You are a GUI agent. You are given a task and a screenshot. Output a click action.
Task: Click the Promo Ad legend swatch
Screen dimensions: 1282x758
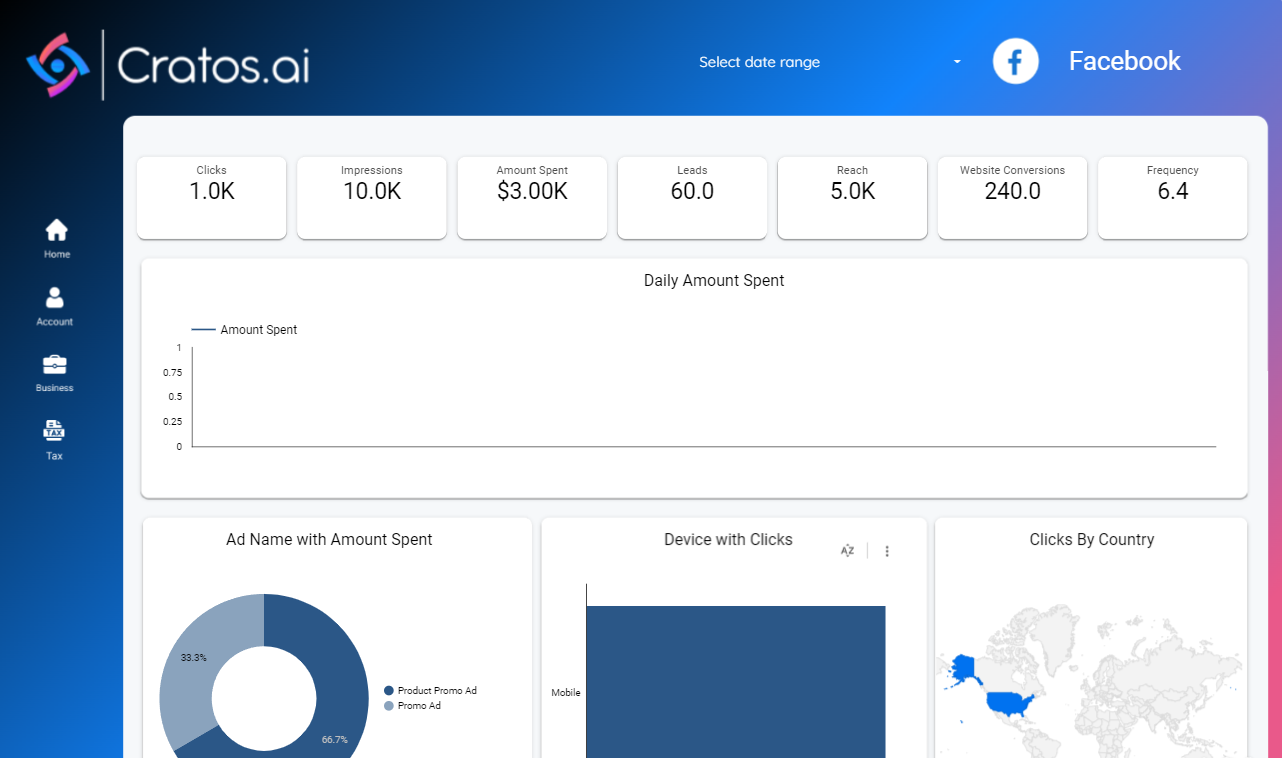pyautogui.click(x=389, y=706)
